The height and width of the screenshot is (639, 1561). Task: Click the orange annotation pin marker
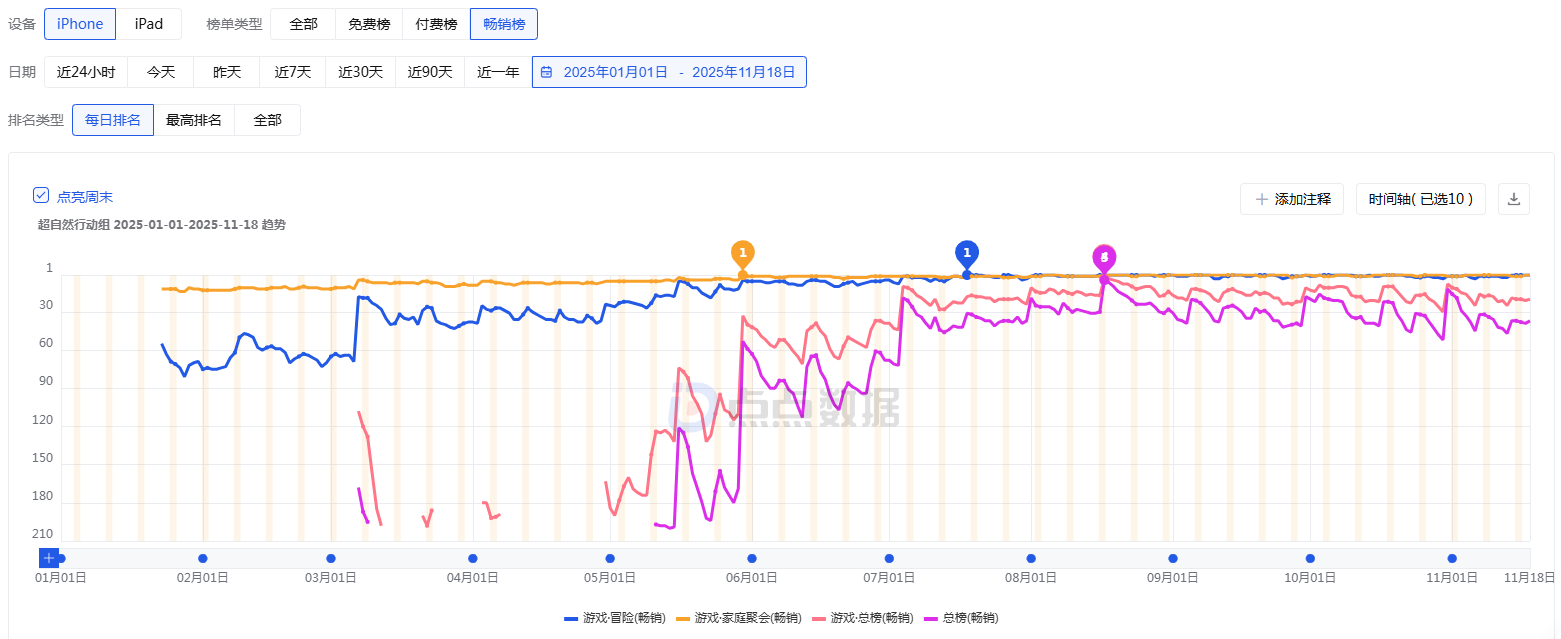(742, 254)
